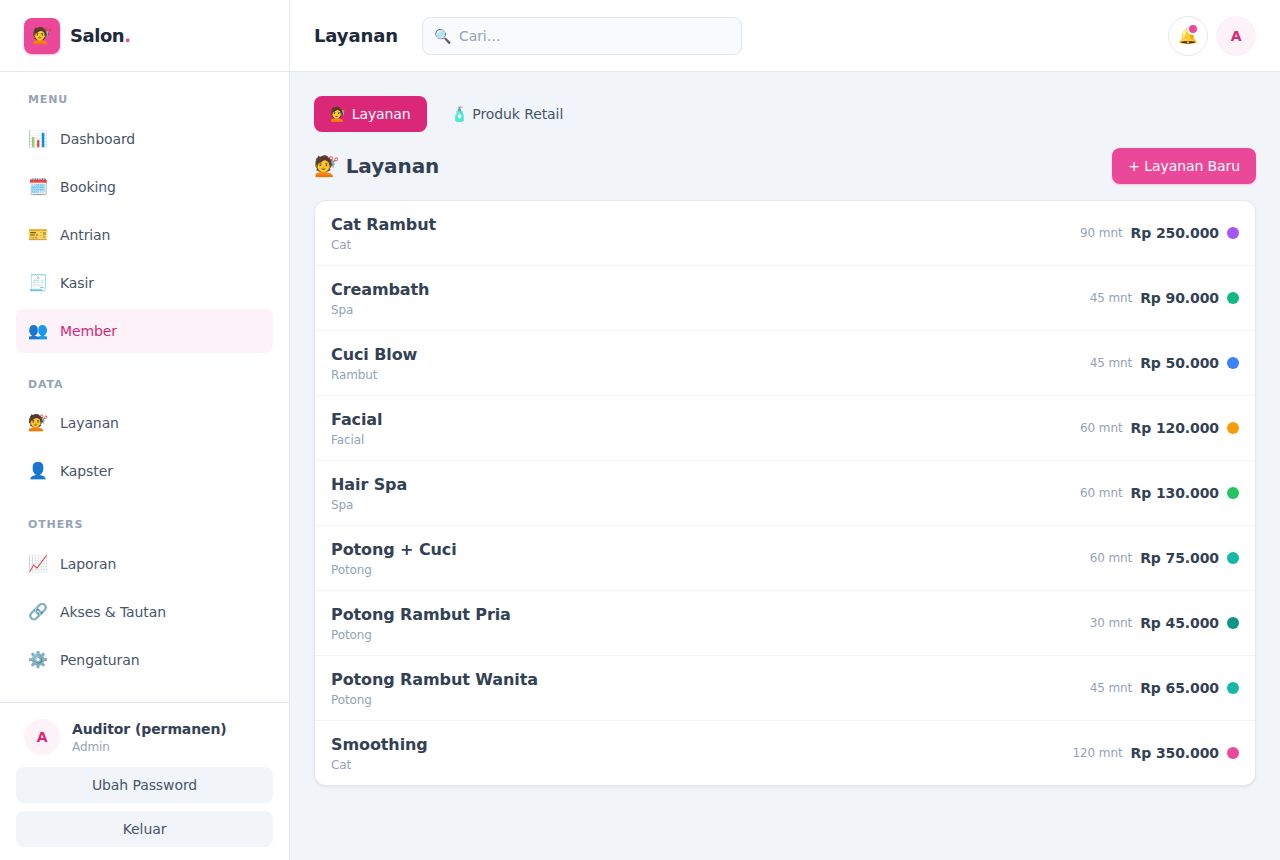Image resolution: width=1280 pixels, height=860 pixels.
Task: Click Ubah Password button
Action: [x=144, y=785]
